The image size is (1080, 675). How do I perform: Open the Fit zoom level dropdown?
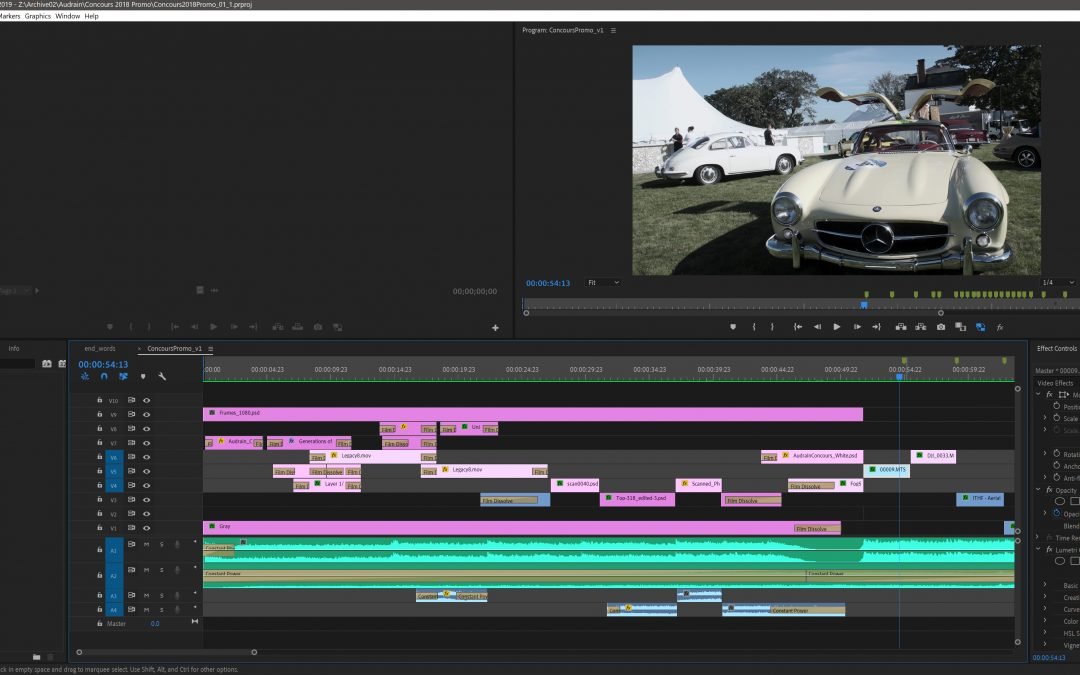(603, 283)
